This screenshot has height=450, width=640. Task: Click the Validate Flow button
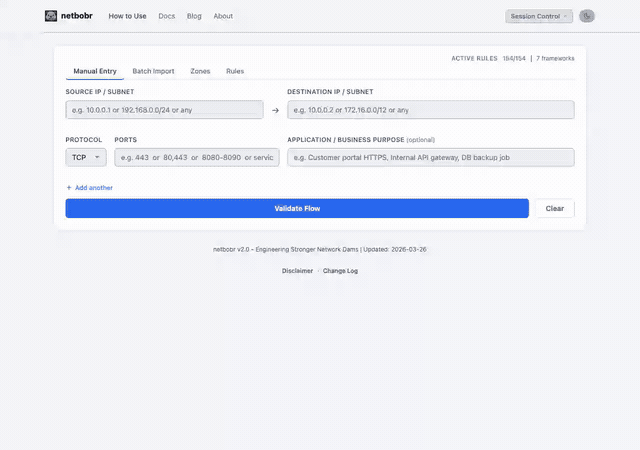(x=297, y=208)
